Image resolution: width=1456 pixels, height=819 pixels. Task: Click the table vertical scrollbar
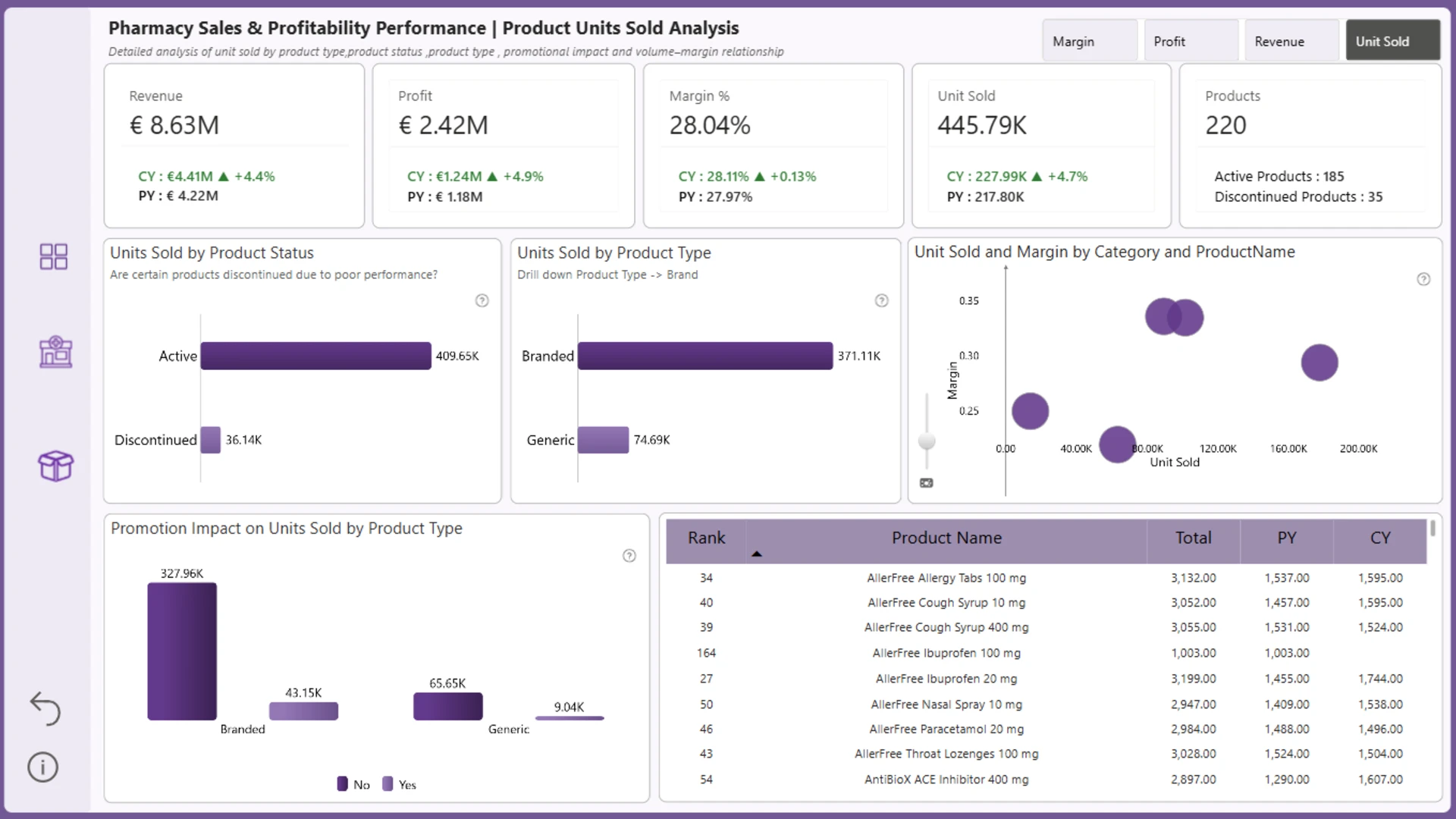1432,529
